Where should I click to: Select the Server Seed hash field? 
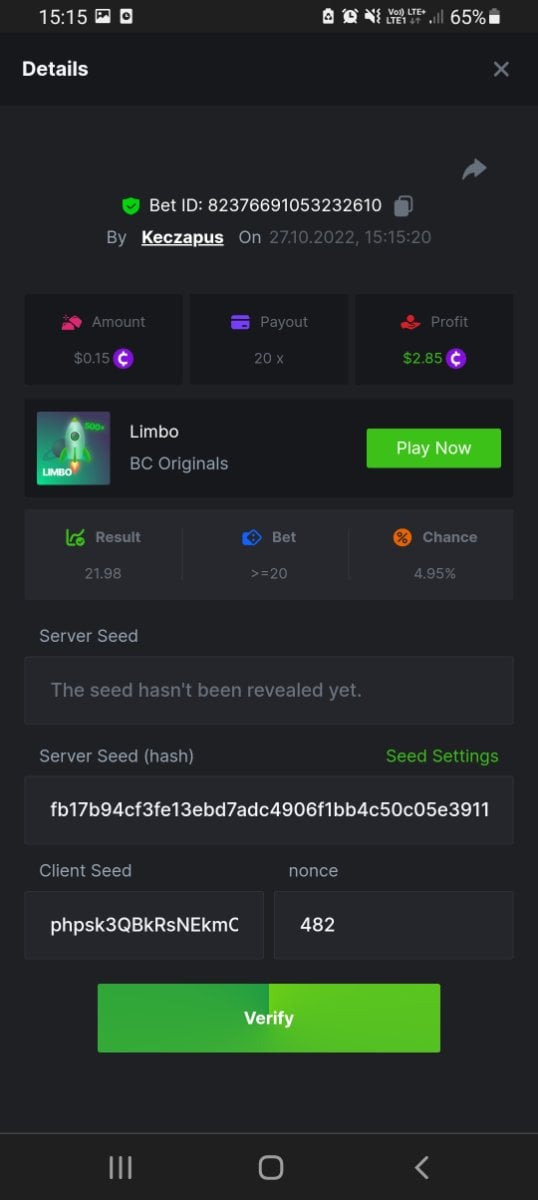point(269,810)
